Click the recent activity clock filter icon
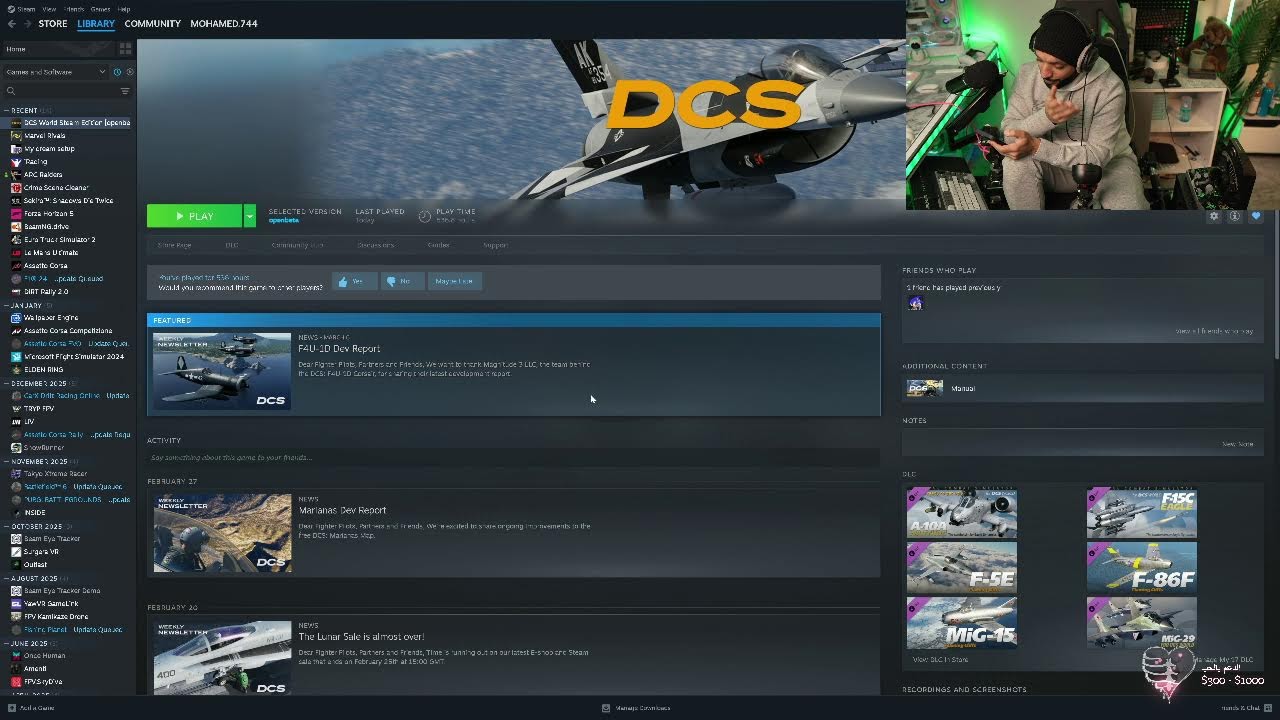 tap(117, 72)
